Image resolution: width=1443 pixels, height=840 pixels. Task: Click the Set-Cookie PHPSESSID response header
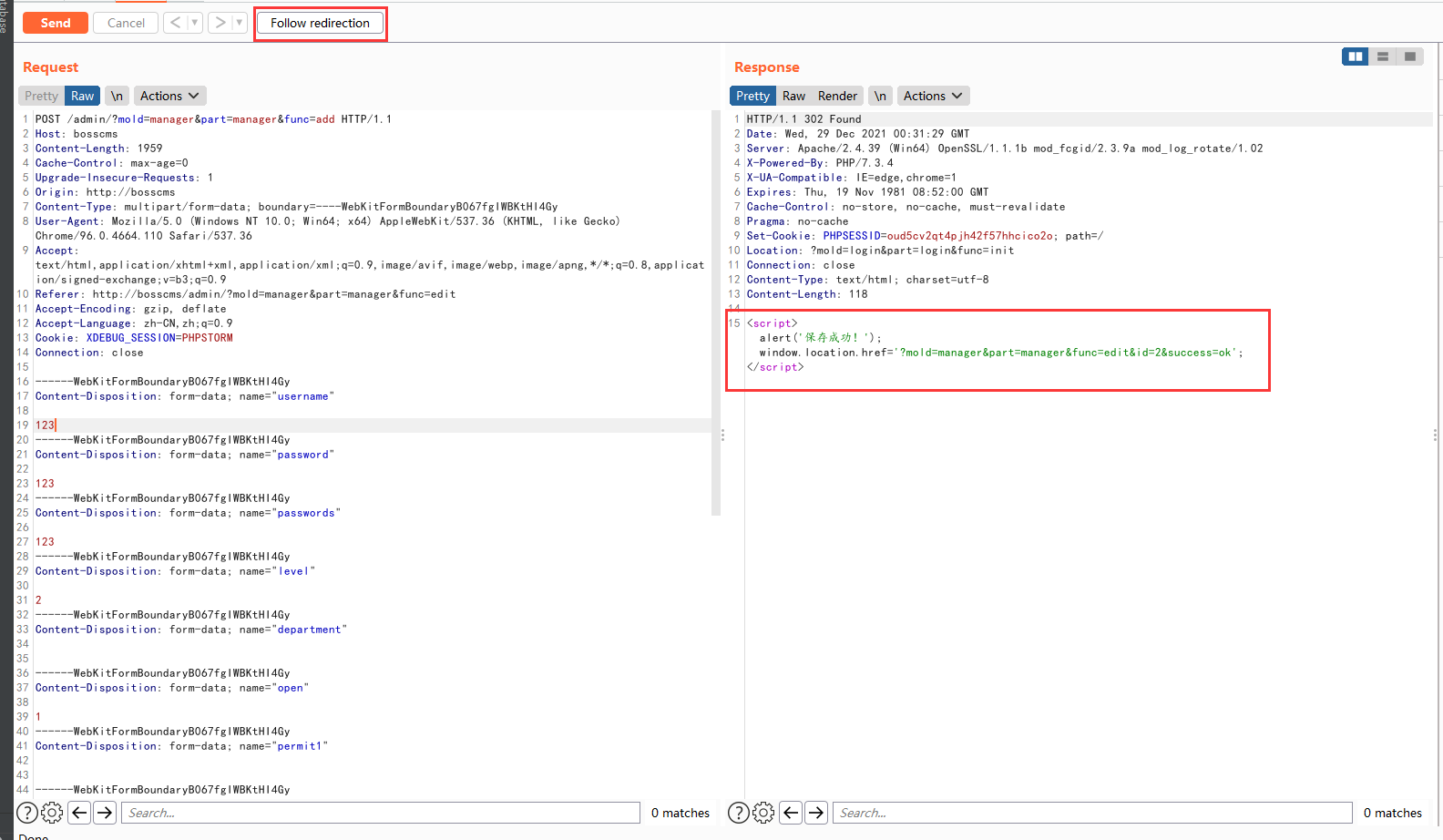click(925, 236)
